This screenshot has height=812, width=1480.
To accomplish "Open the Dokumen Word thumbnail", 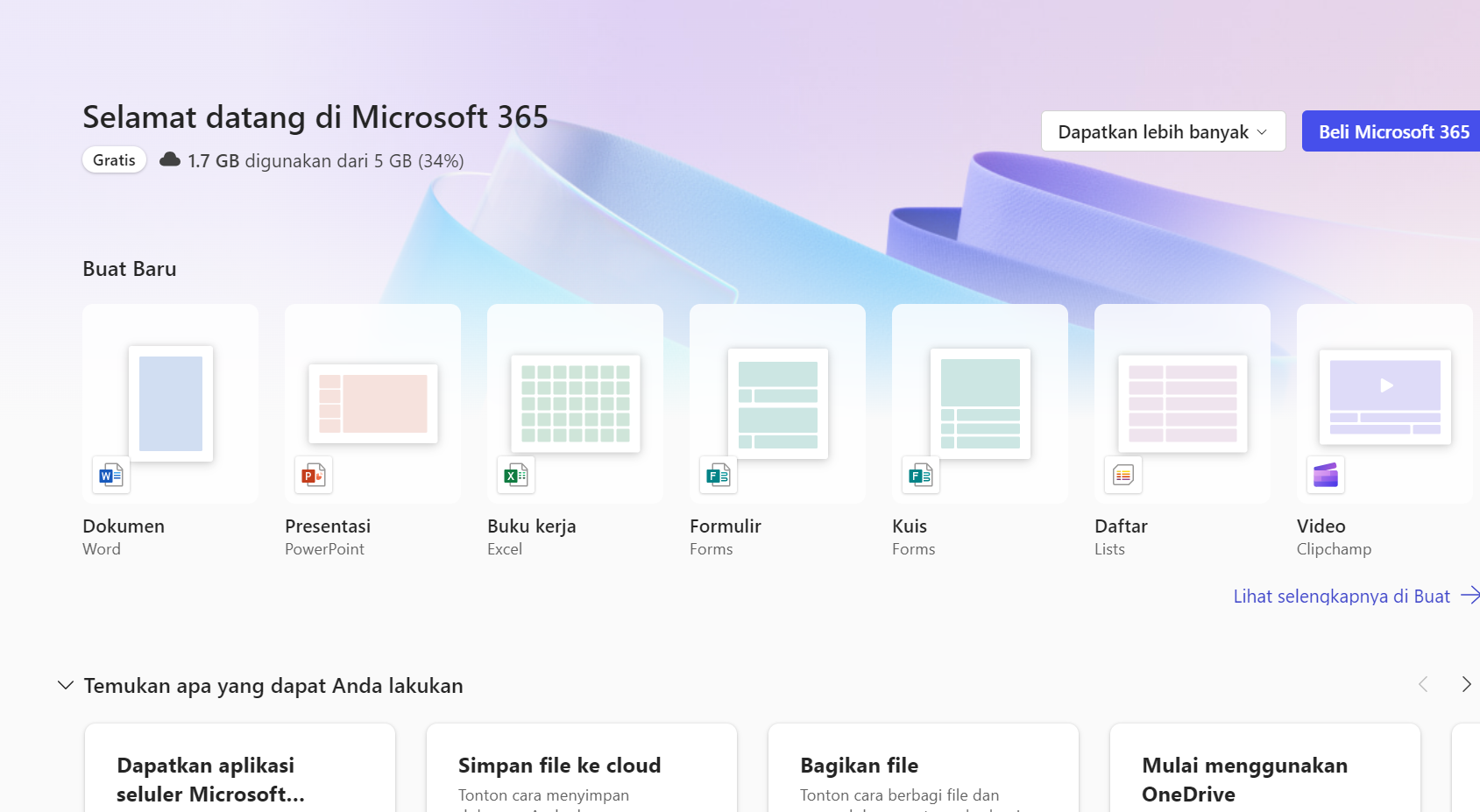I will pyautogui.click(x=171, y=404).
